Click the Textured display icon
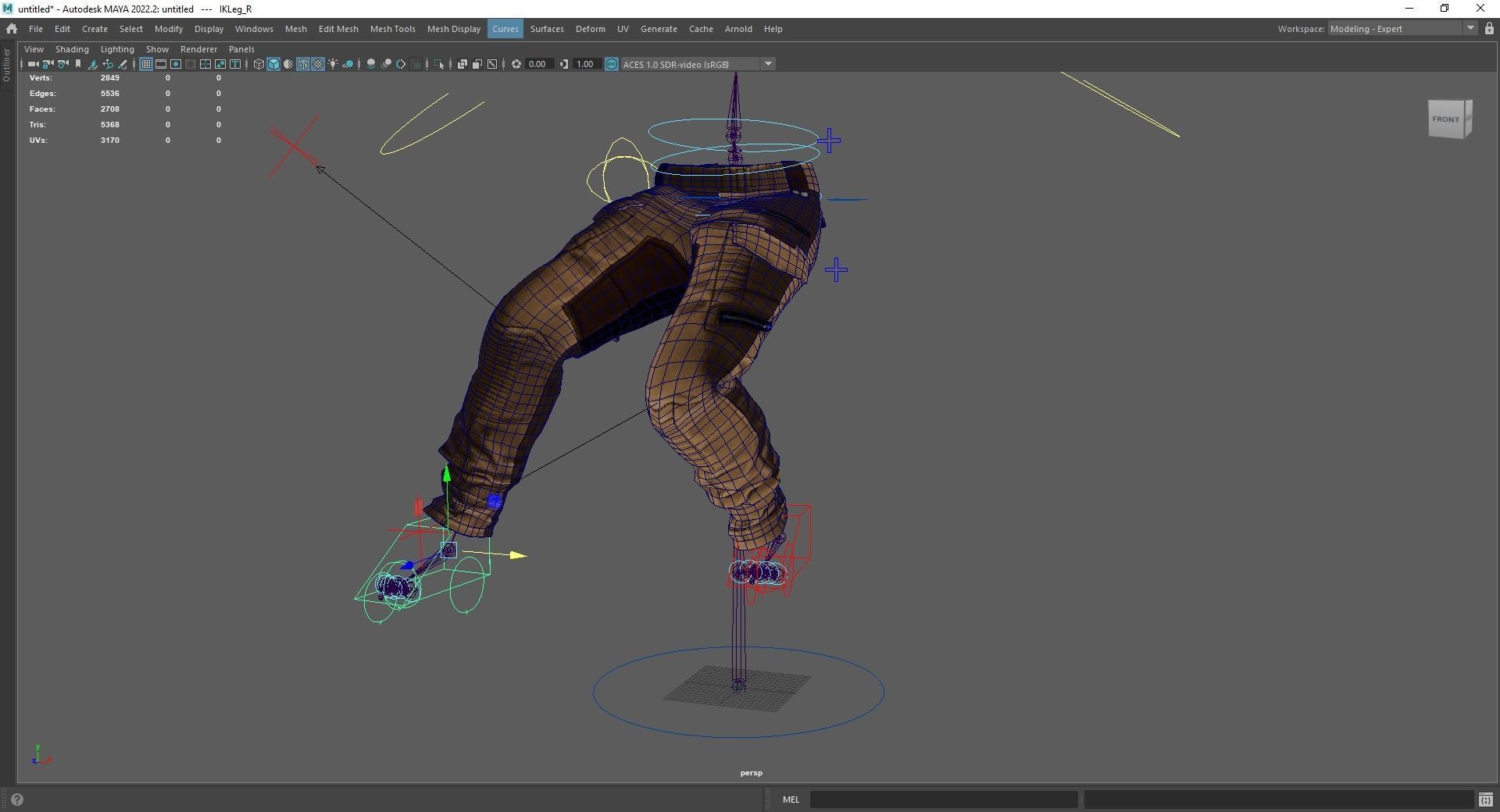Screen dimensions: 1500x812 tap(318, 64)
